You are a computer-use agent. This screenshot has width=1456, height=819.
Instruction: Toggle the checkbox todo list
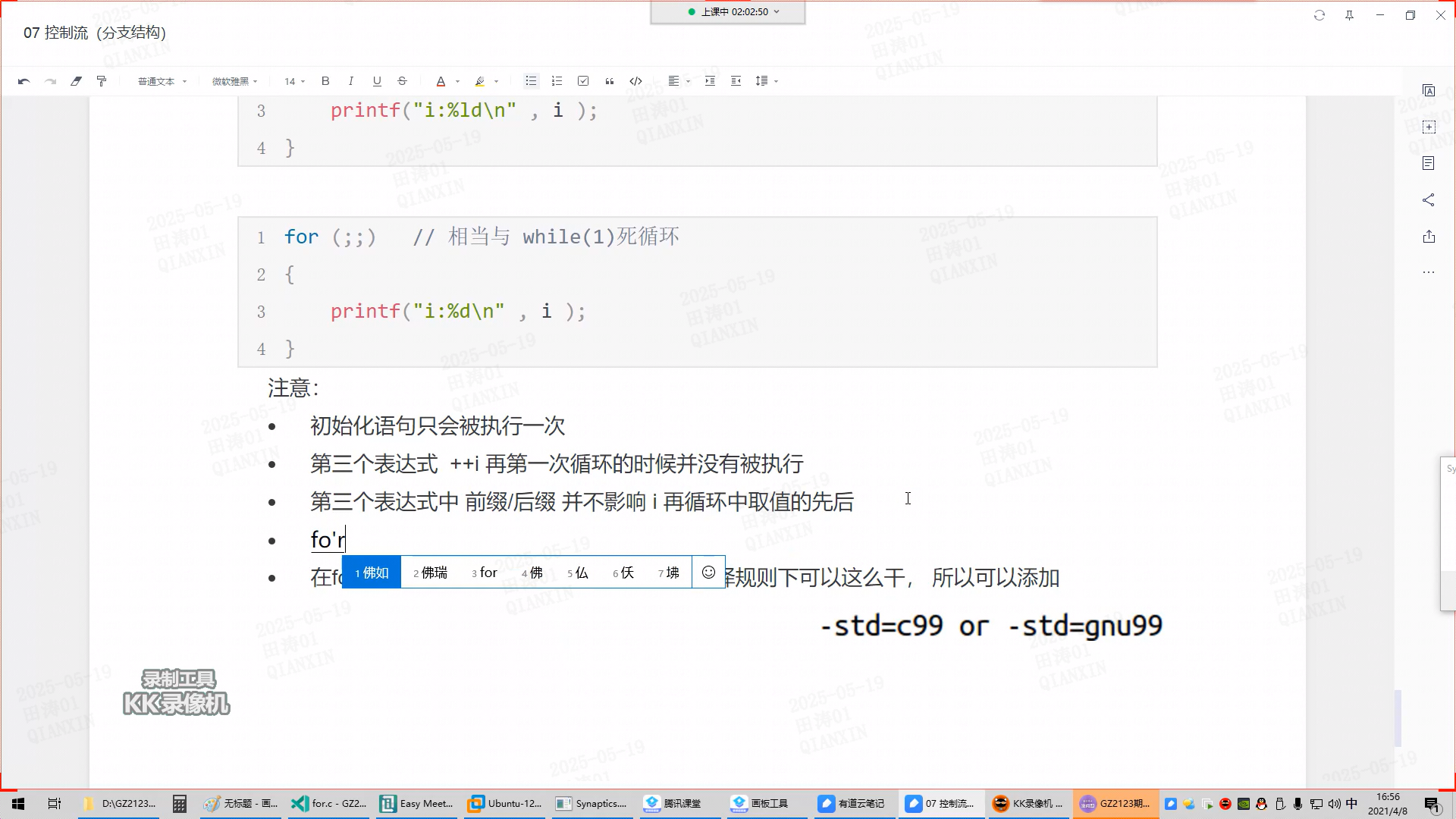(583, 81)
